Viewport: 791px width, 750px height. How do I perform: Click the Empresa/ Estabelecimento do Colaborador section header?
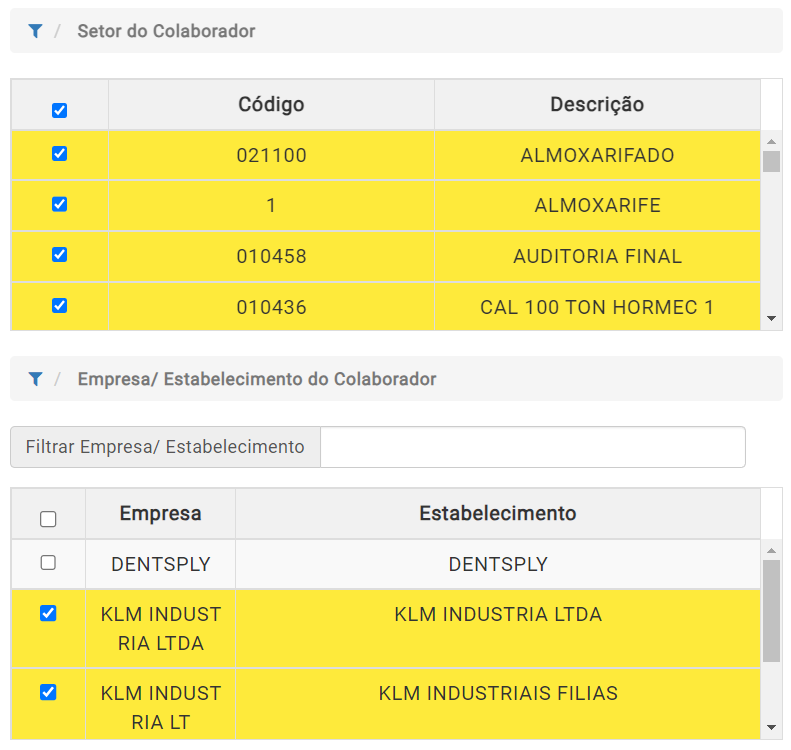point(257,379)
